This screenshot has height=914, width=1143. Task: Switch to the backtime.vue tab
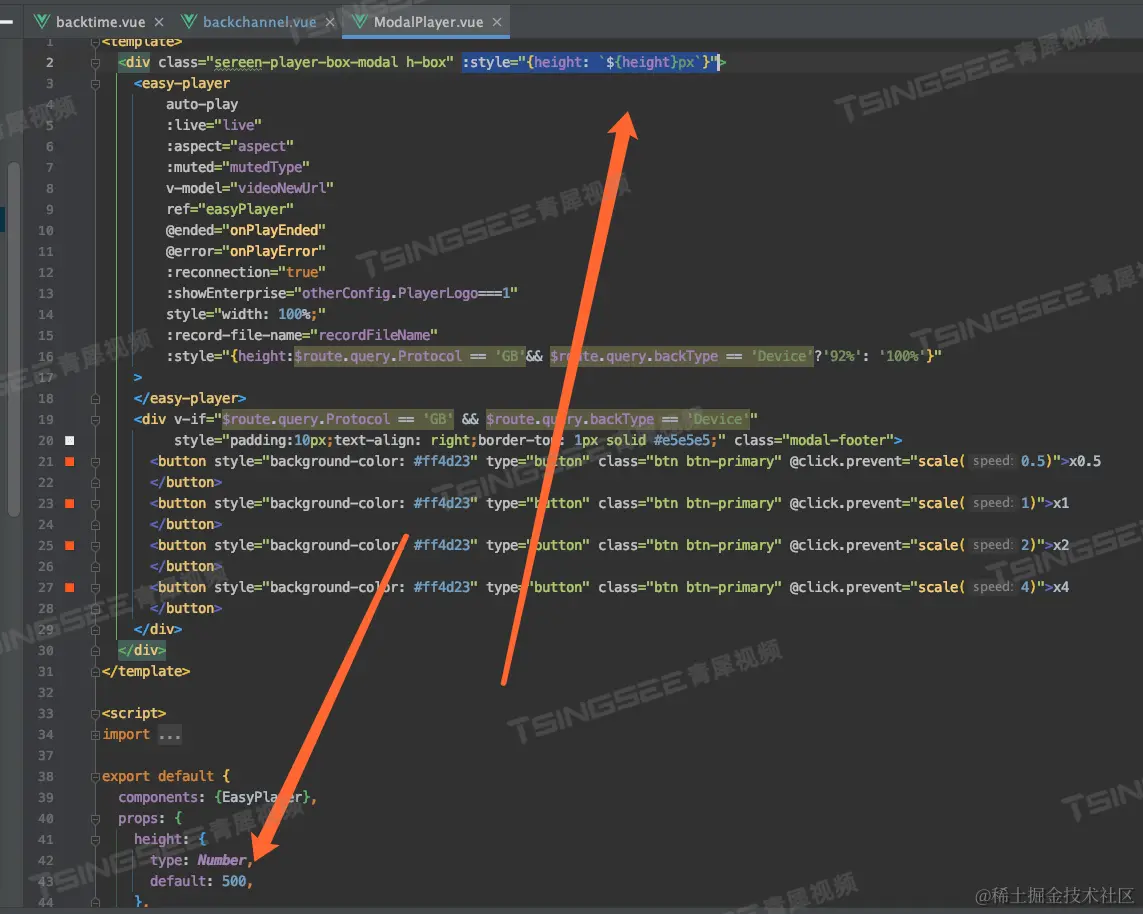click(100, 22)
